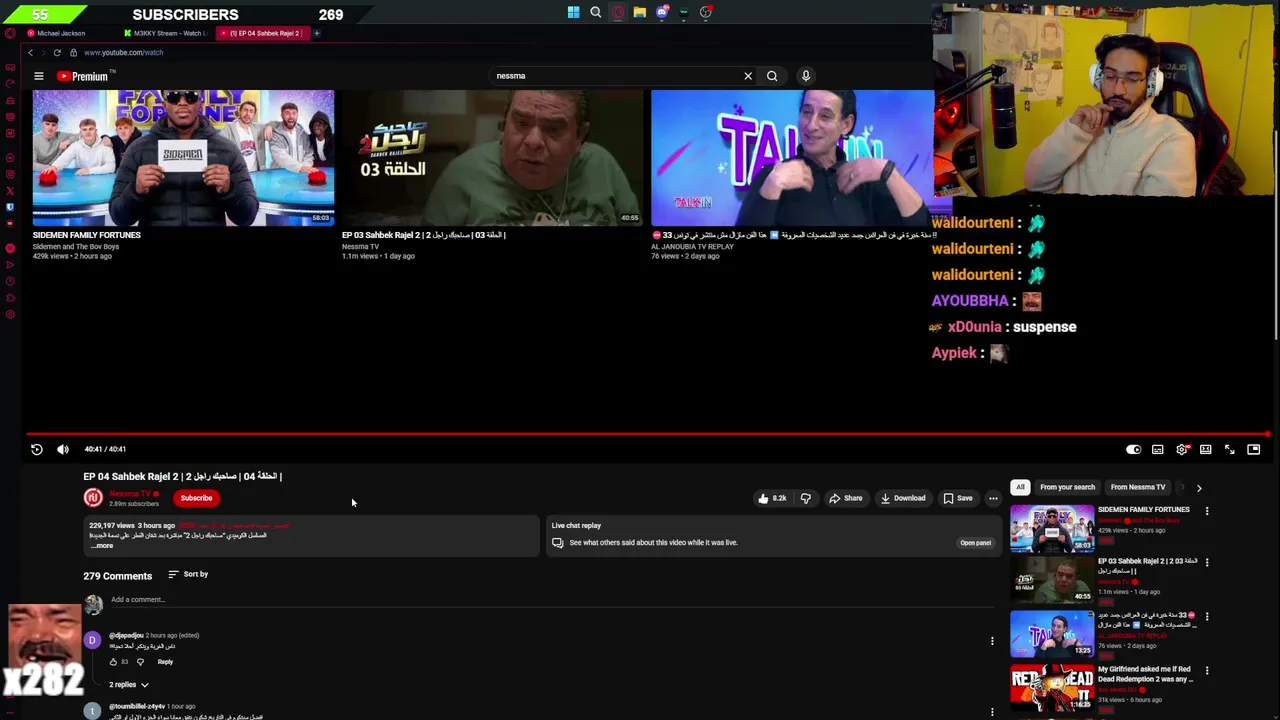Replay the finished video
The height and width of the screenshot is (720, 1280).
37,450
